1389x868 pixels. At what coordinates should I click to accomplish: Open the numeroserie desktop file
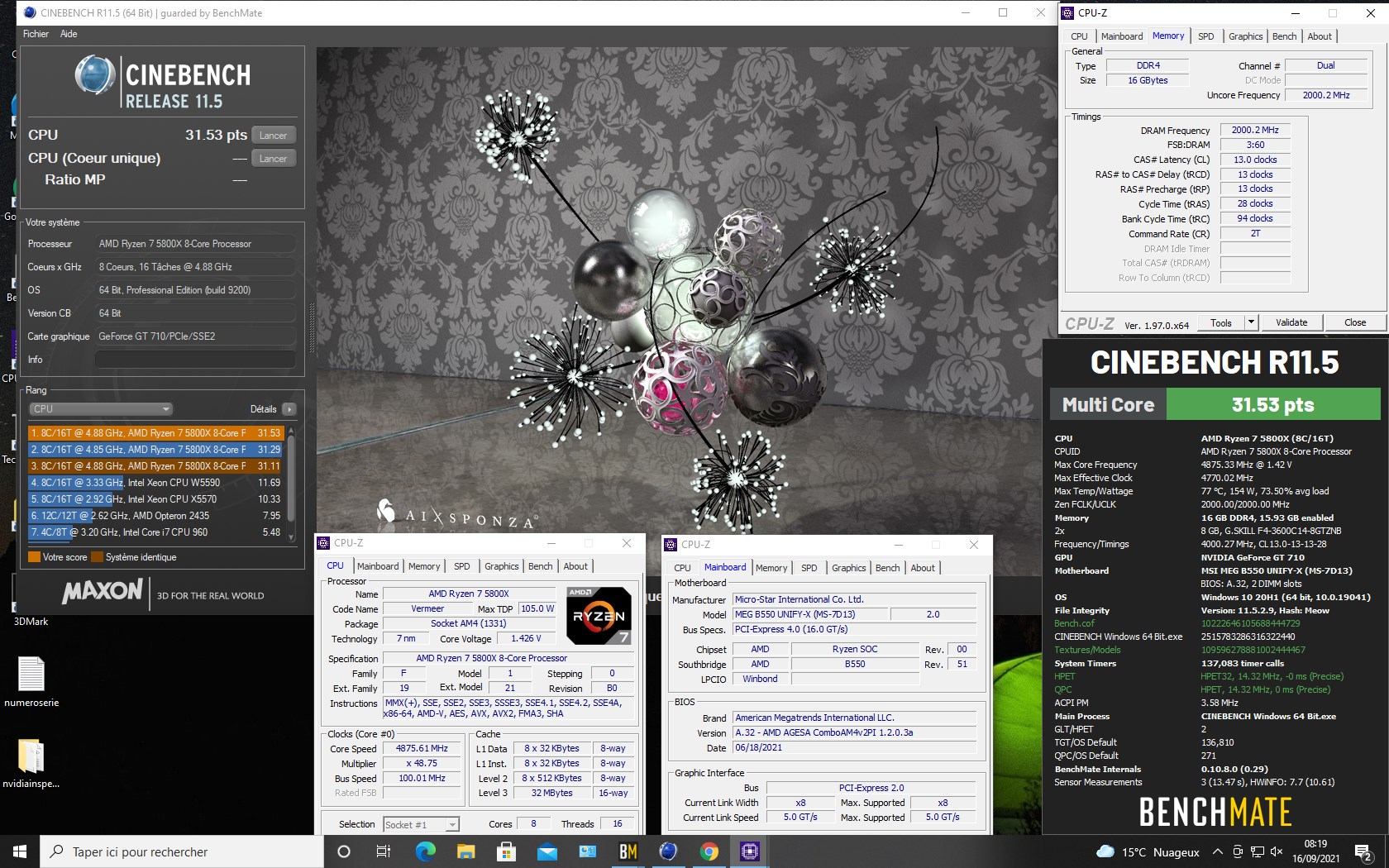click(x=31, y=681)
